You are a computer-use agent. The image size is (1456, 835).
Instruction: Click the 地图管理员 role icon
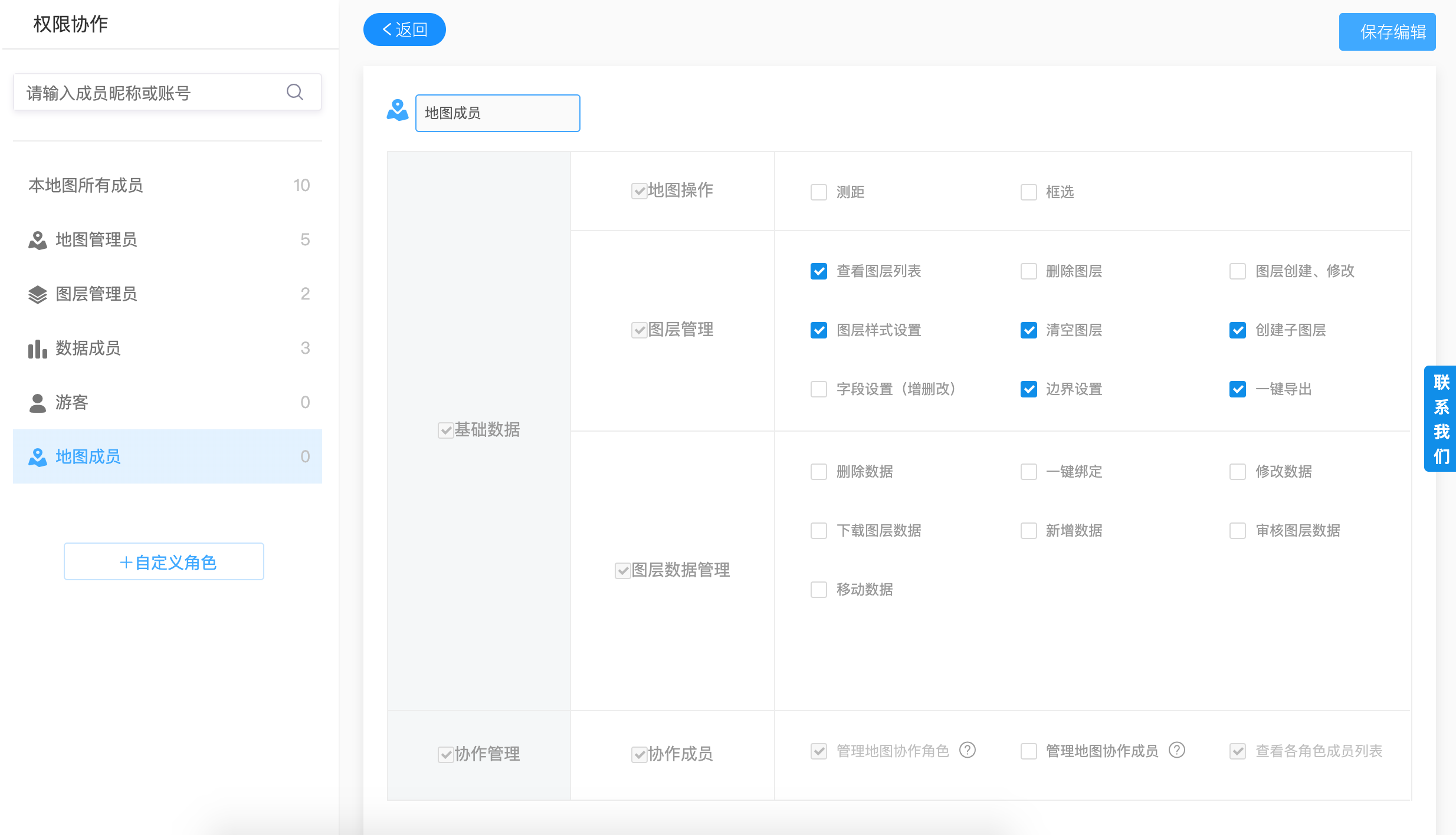click(x=38, y=240)
